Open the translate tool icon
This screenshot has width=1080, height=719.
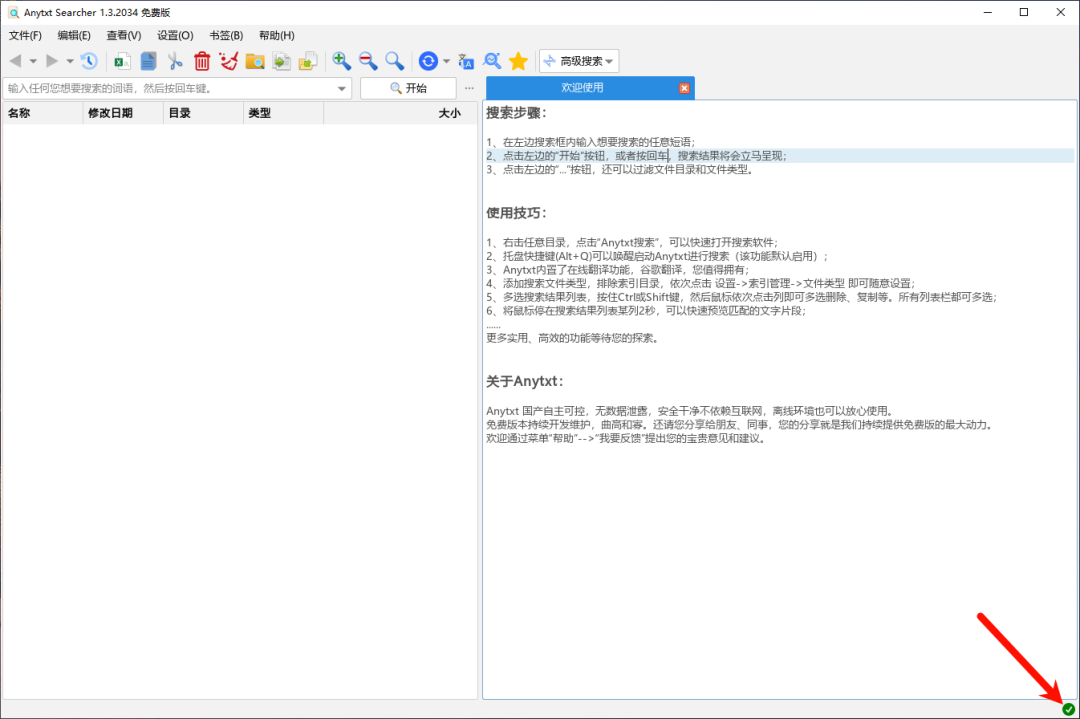(466, 61)
